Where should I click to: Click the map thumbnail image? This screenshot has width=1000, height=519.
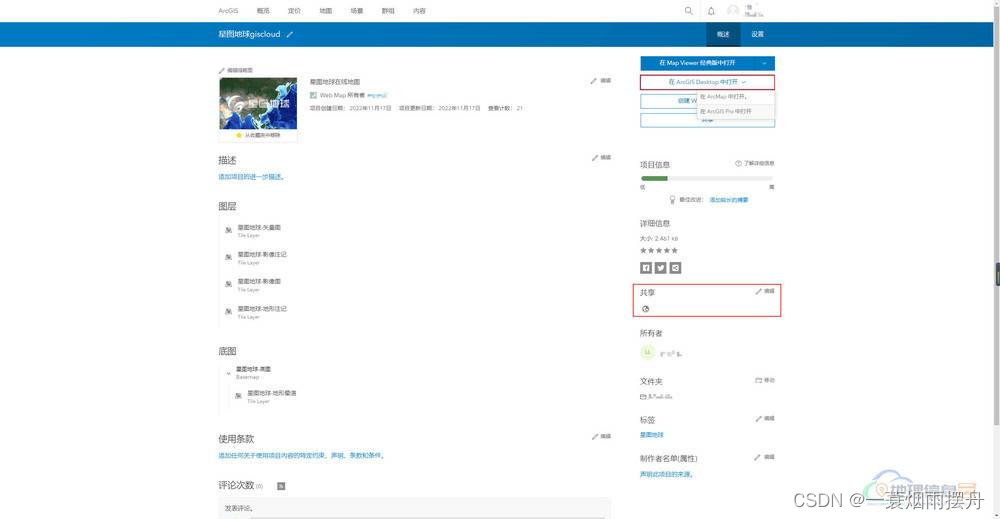coord(258,103)
